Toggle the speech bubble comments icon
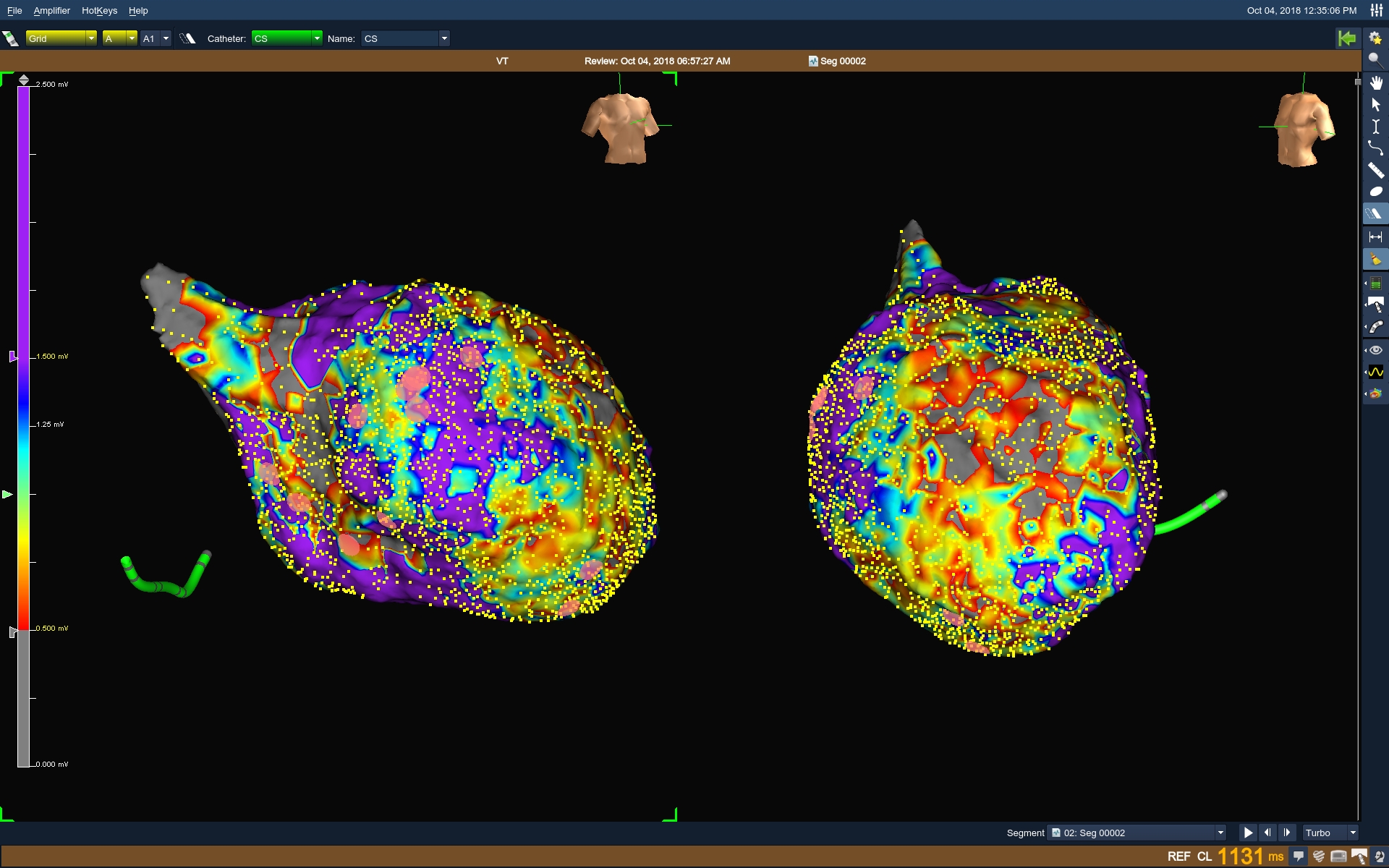Screen dimensions: 1389x868 (x=1299, y=856)
